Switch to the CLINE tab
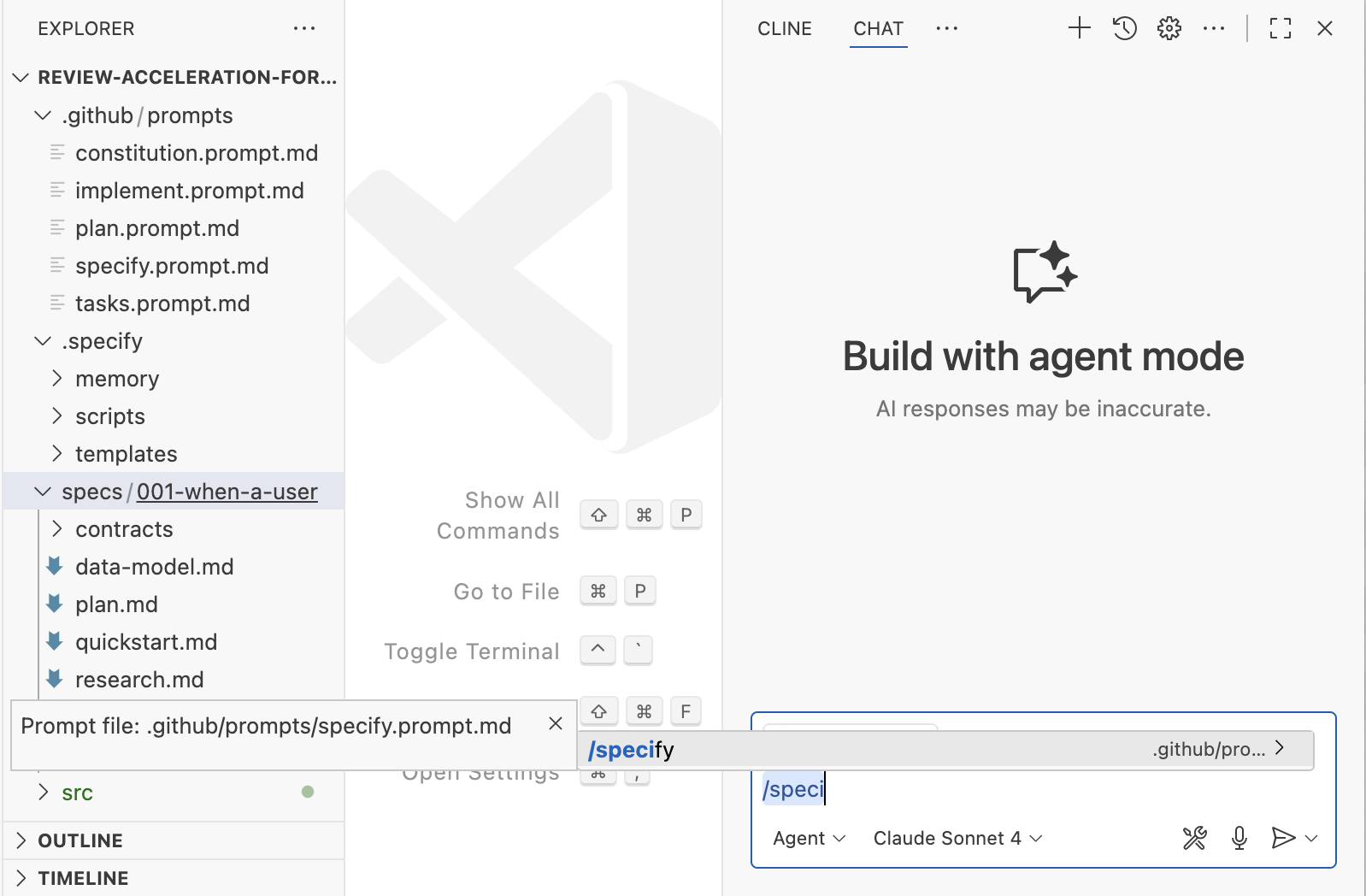 pos(784,28)
